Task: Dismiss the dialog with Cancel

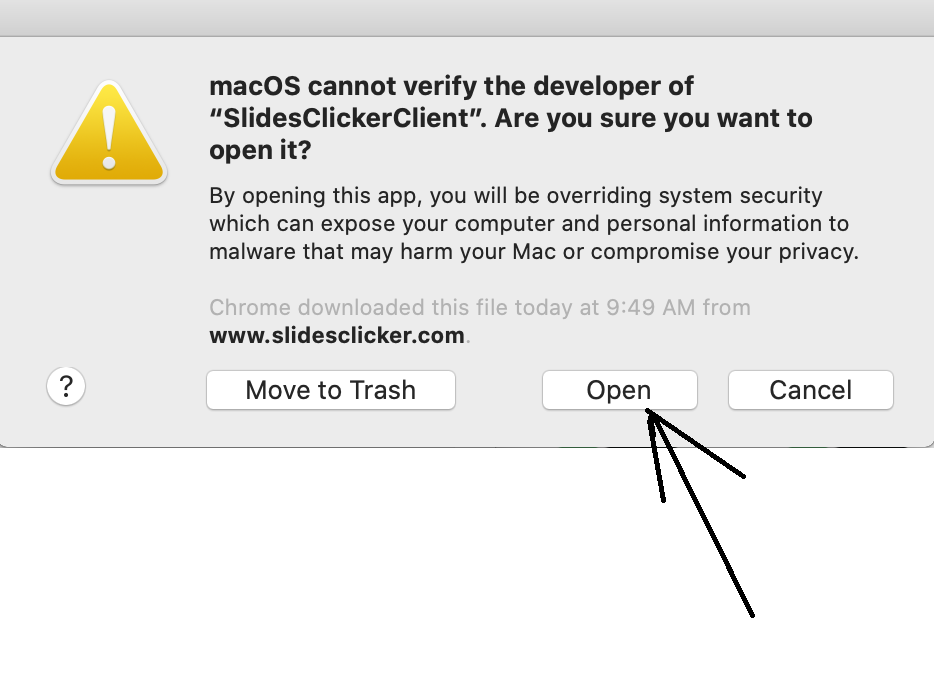Action: coord(811,391)
